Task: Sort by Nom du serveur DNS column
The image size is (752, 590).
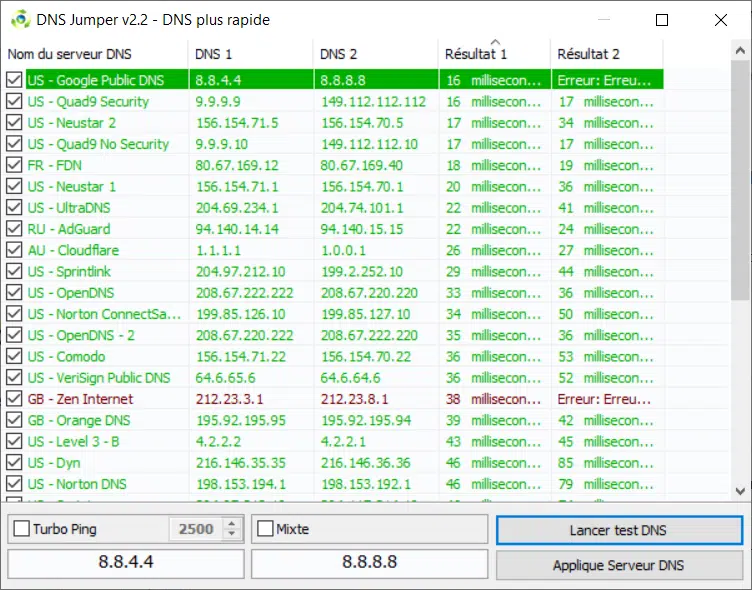Action: pos(95,54)
